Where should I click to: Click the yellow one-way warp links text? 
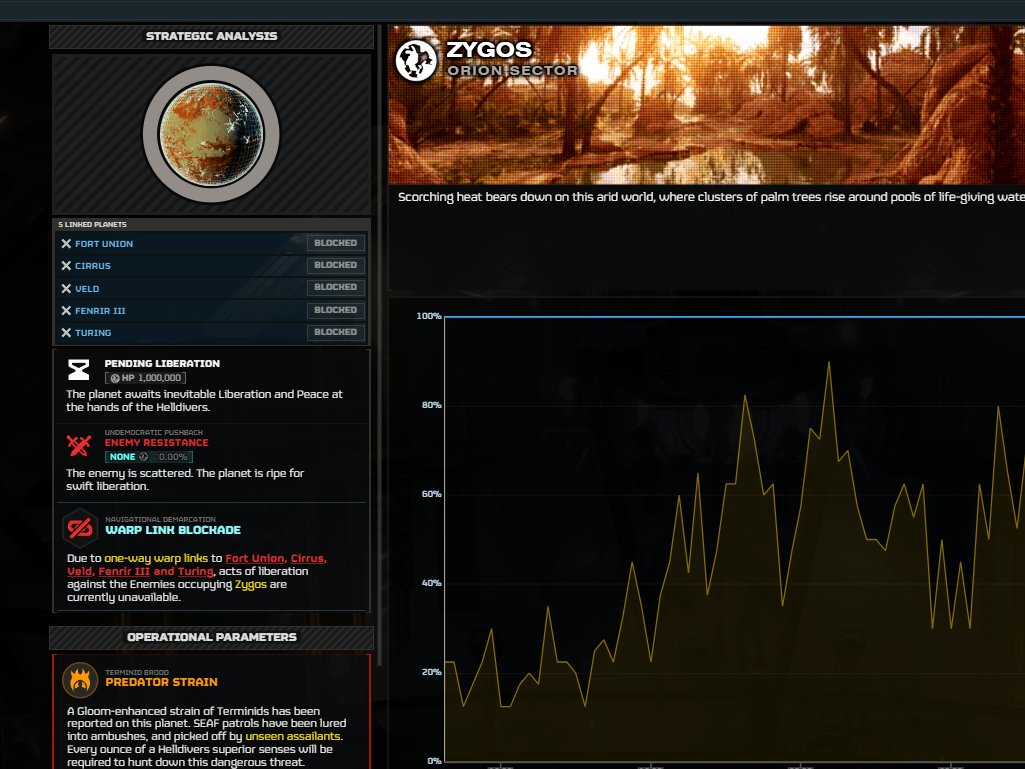[x=156, y=558]
